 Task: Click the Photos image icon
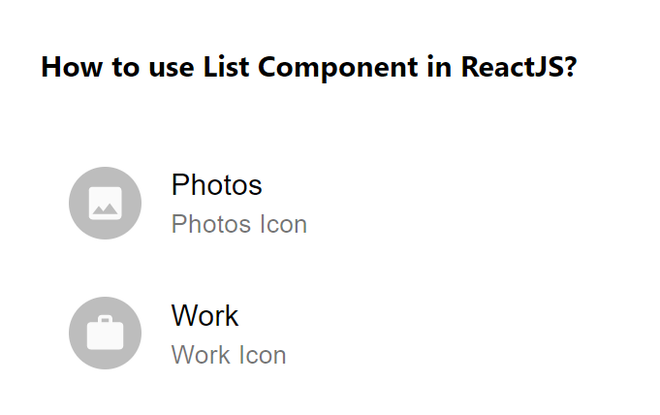point(105,203)
